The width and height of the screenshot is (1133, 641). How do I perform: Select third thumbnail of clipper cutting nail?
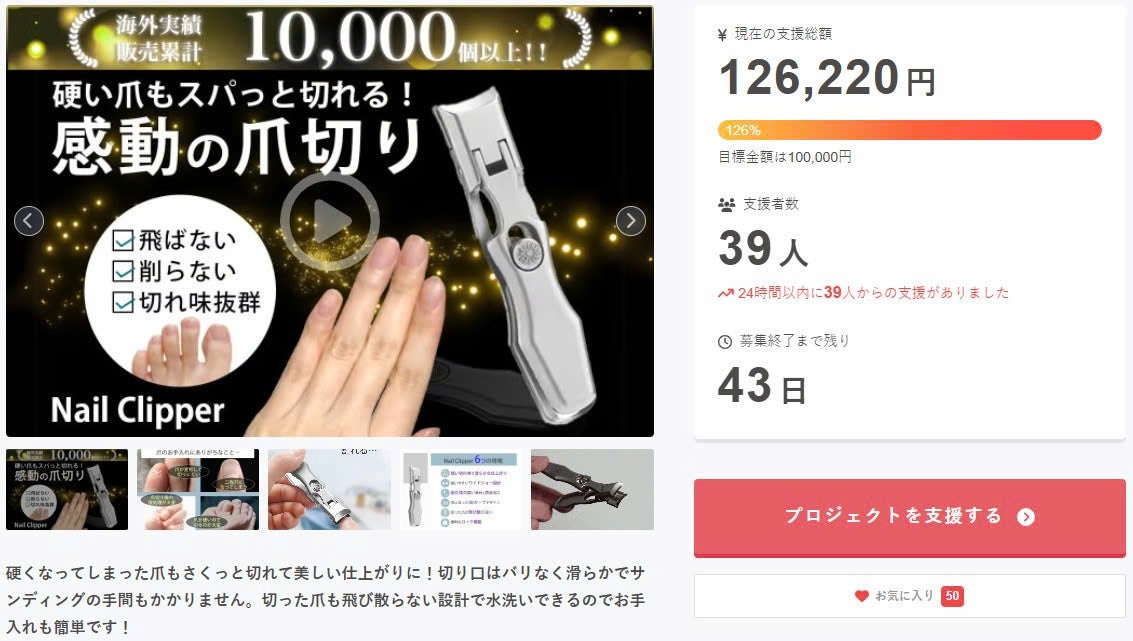click(329, 489)
